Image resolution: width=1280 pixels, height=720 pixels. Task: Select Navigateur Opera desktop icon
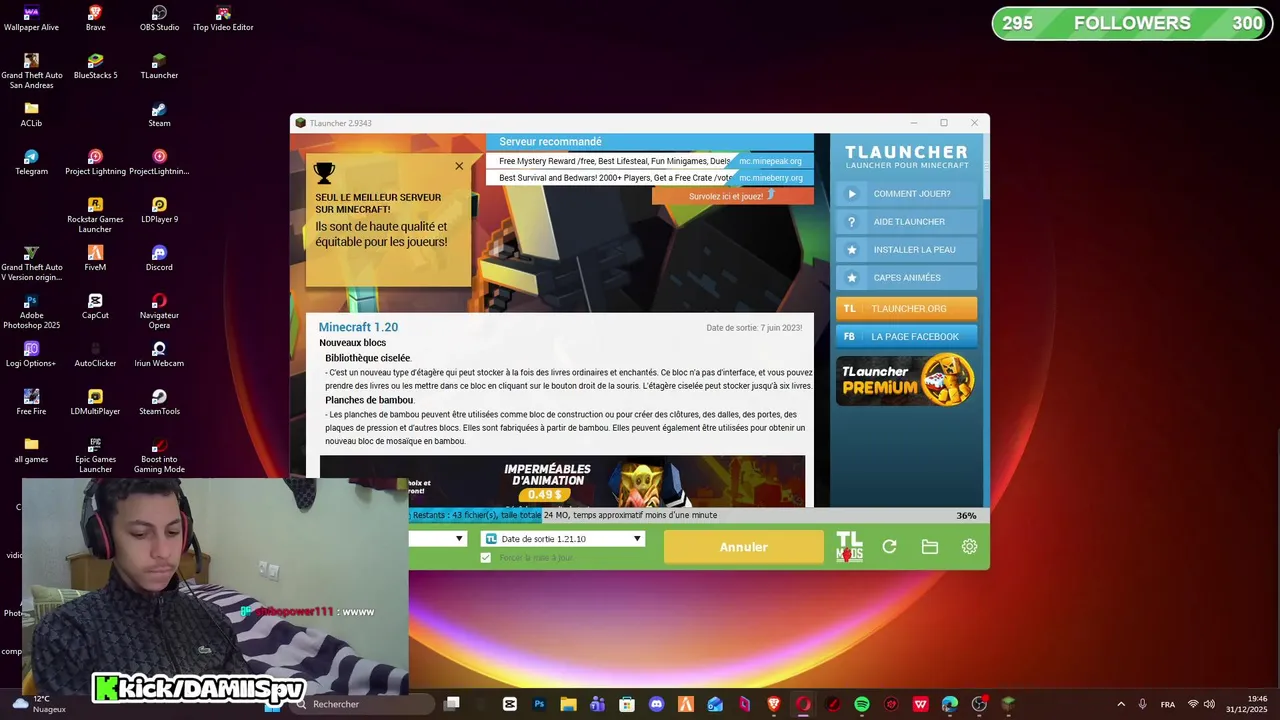point(159,310)
